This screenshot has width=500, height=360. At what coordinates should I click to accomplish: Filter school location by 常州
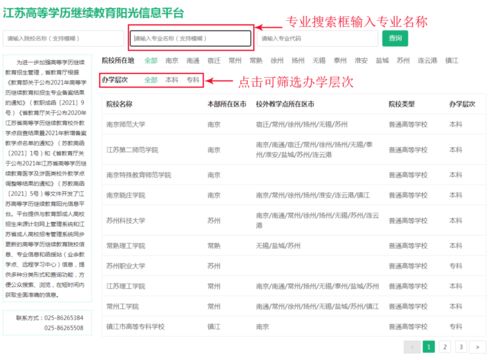tap(235, 60)
